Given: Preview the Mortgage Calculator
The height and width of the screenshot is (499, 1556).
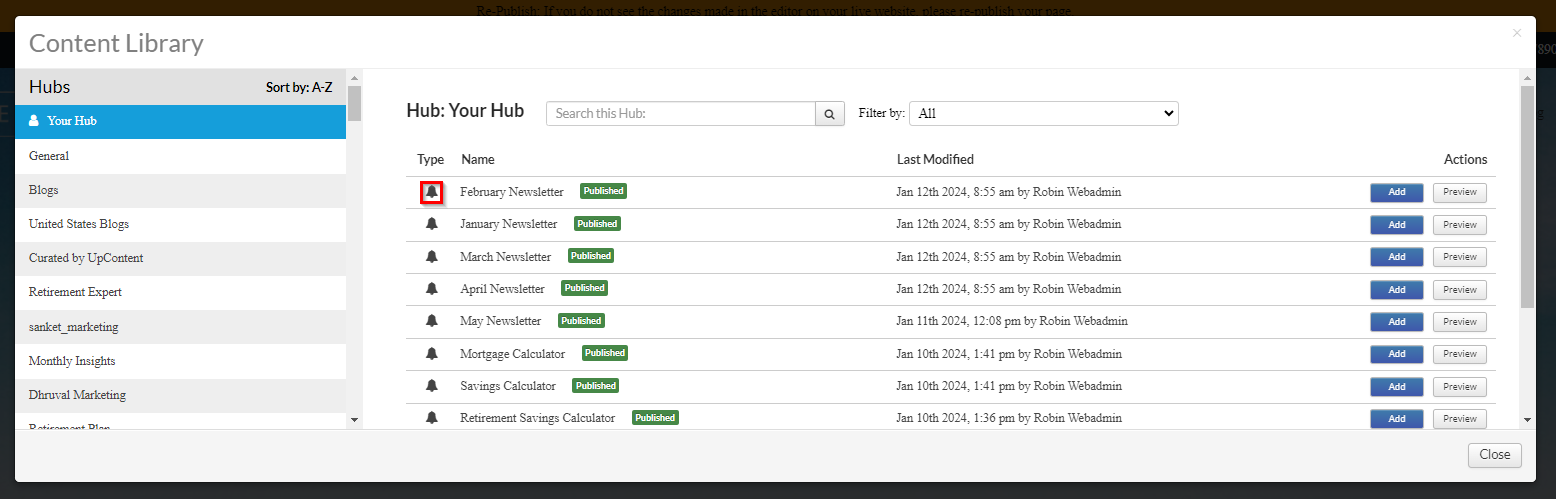Looking at the screenshot, I should (1459, 354).
